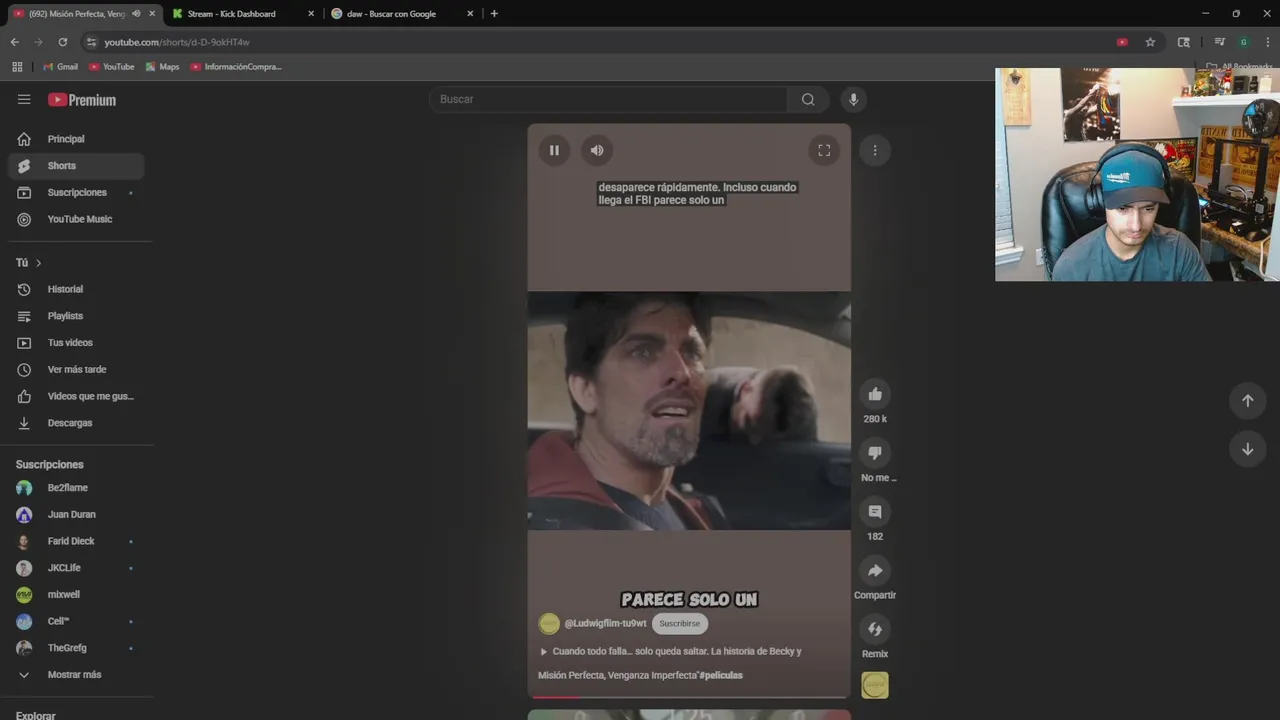Open the Ludwigflim channel avatar
This screenshot has width=1280, height=720.
[x=549, y=624]
